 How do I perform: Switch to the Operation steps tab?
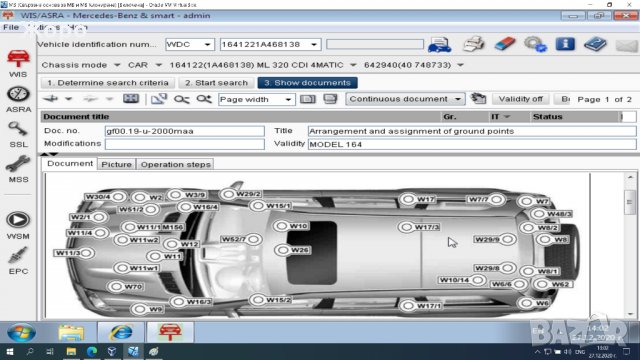point(176,164)
